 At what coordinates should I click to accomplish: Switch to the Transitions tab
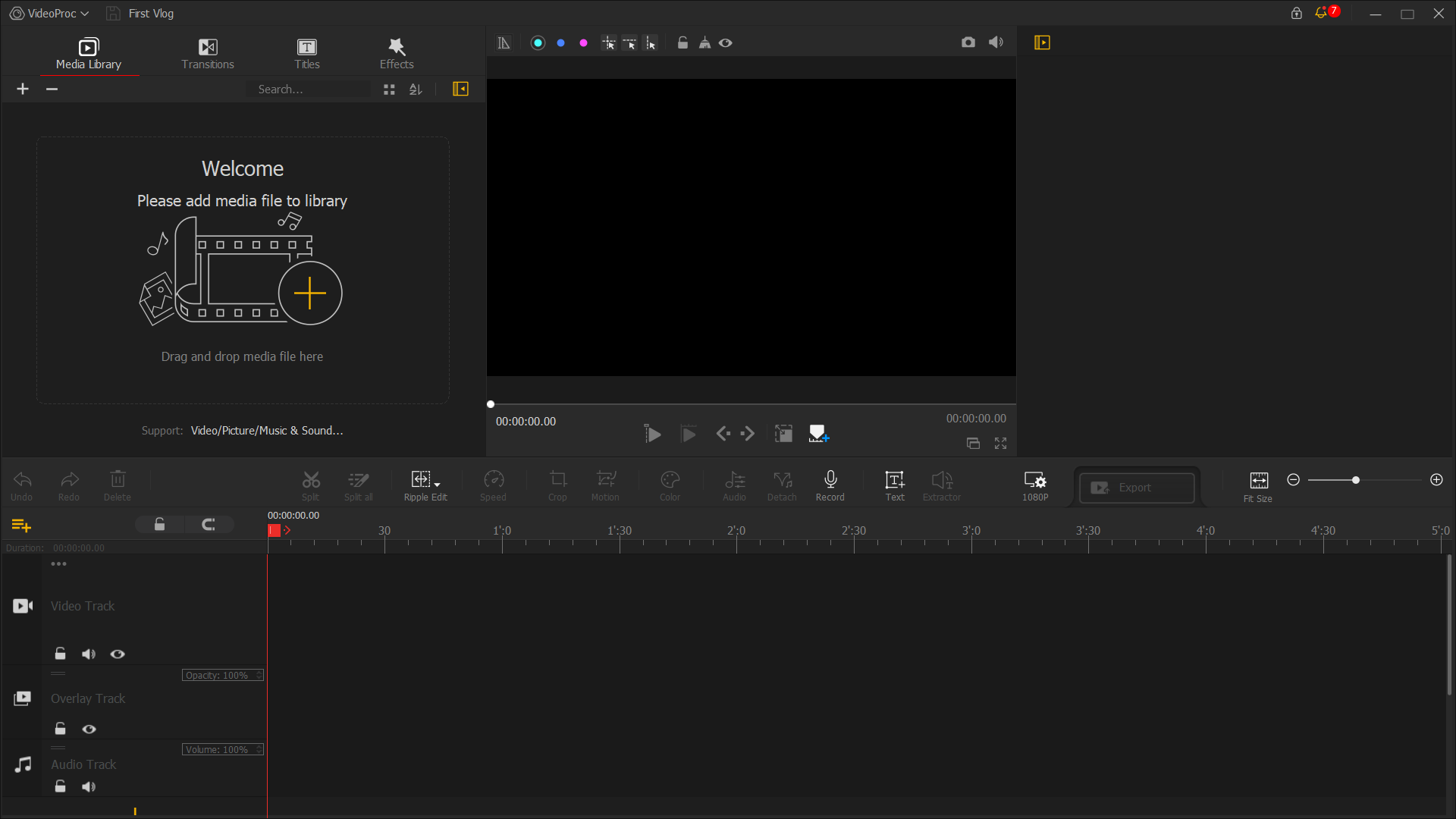click(208, 54)
